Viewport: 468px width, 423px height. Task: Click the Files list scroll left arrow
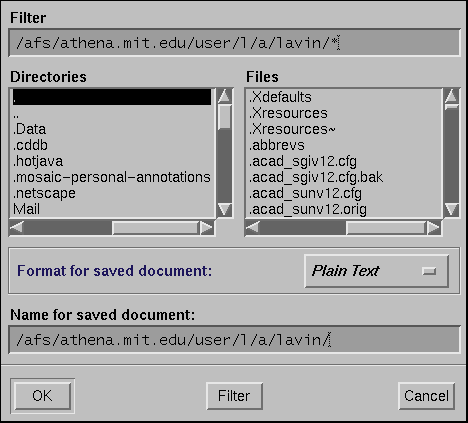253,228
